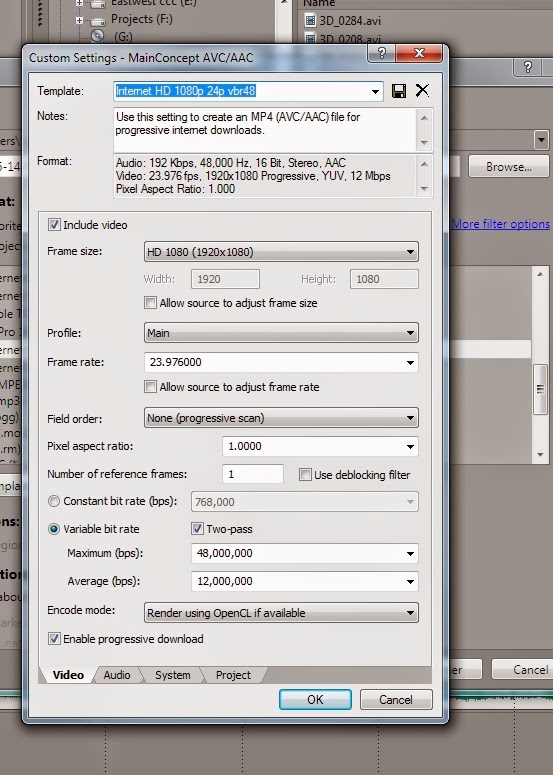Switch to the Video tab
This screenshot has height=775, width=553.
[68, 675]
